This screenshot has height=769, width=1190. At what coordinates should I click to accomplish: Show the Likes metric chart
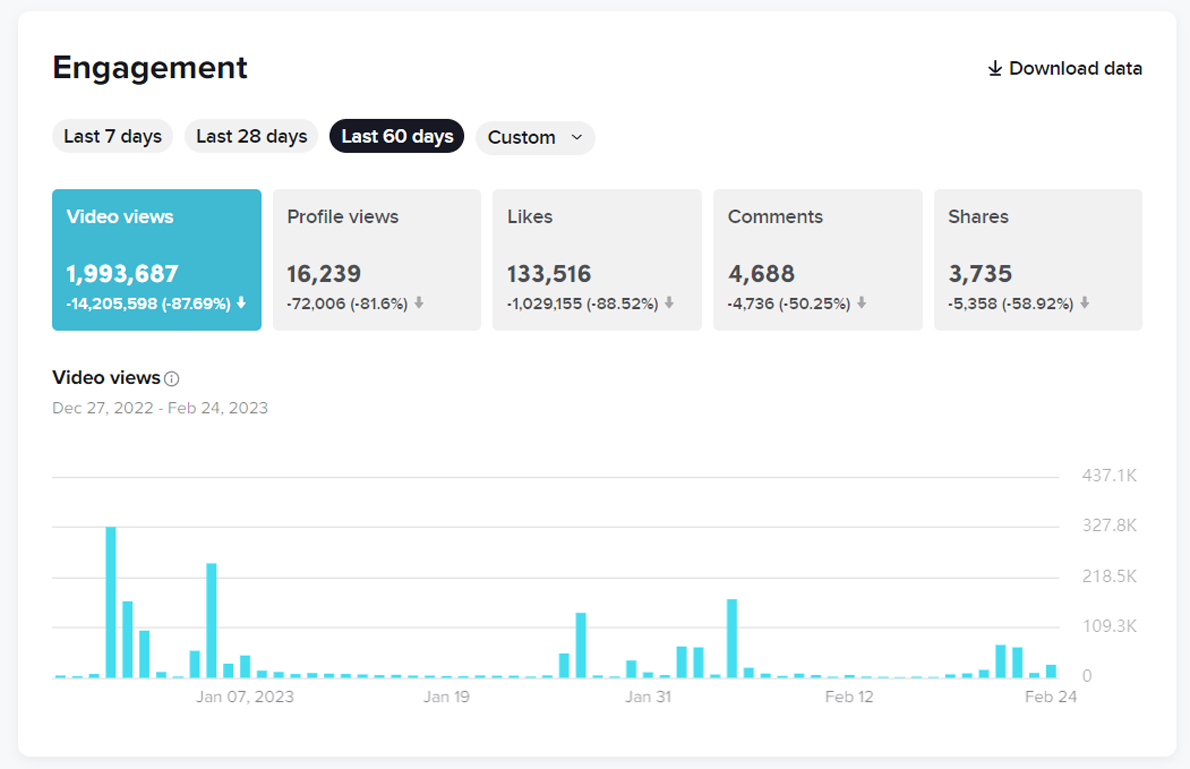[x=597, y=260]
